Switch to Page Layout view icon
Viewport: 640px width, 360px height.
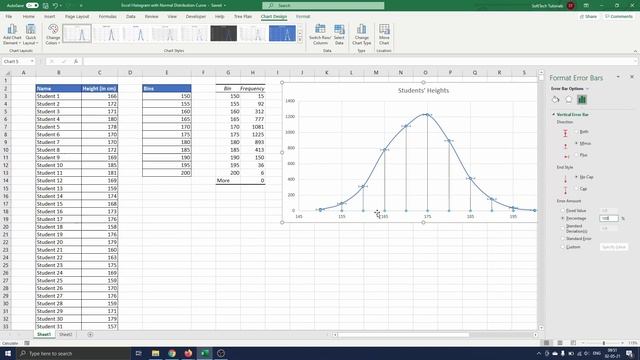[x=560, y=343]
